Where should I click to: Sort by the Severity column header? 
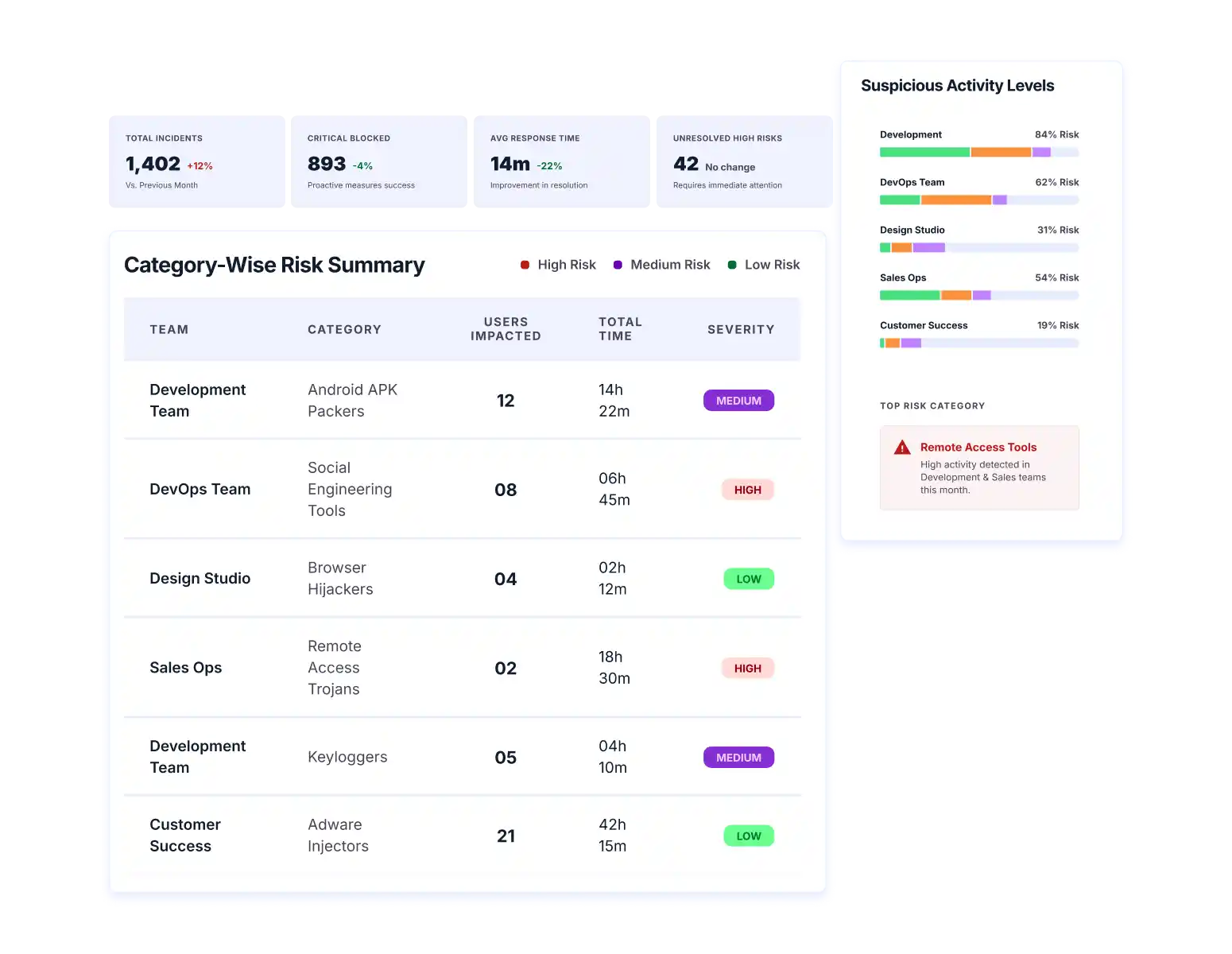click(x=741, y=329)
